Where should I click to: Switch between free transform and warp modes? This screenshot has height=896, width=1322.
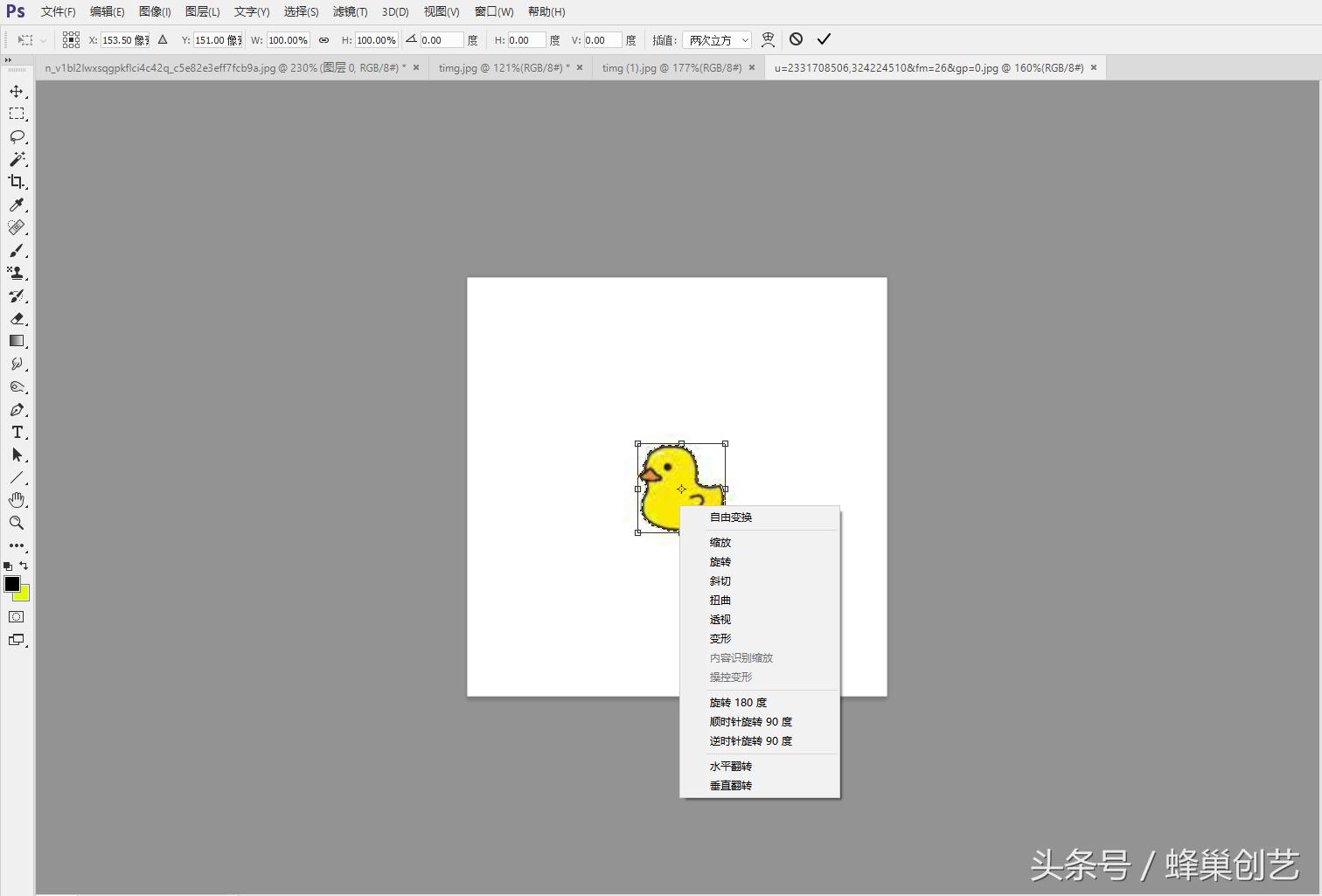pyautogui.click(x=767, y=39)
